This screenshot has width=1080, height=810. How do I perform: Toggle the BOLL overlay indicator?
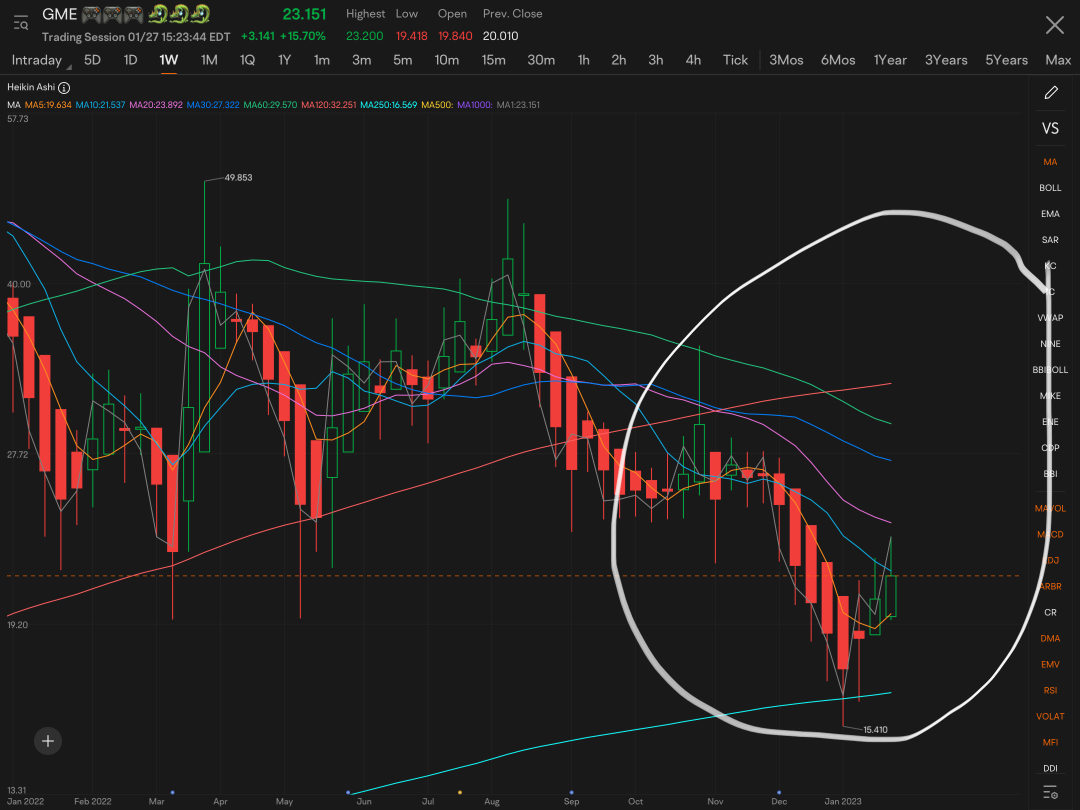1050,187
